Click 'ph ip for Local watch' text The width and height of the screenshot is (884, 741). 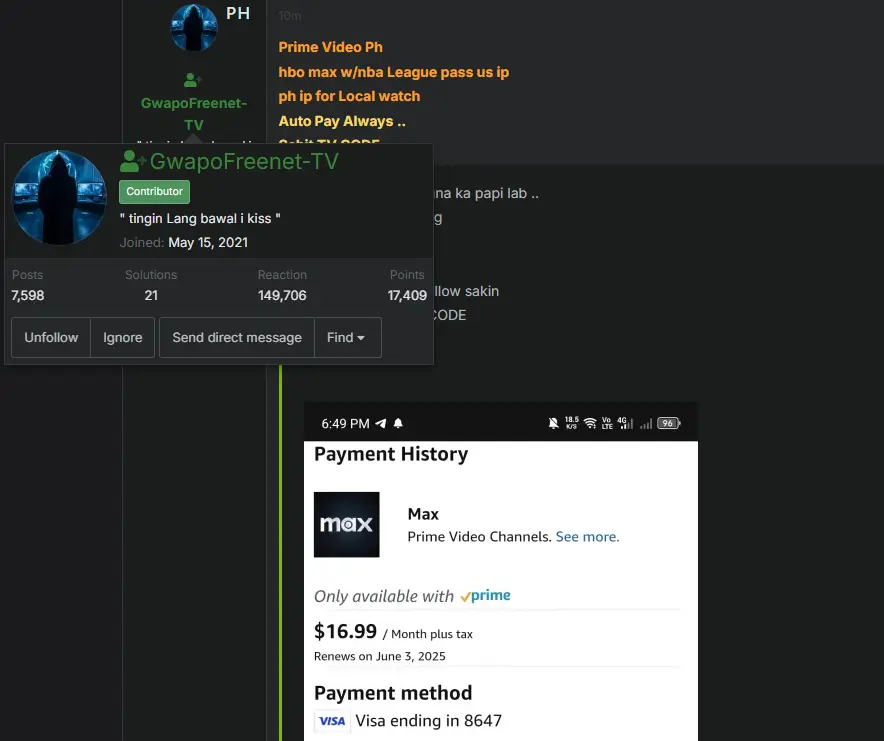(x=349, y=96)
